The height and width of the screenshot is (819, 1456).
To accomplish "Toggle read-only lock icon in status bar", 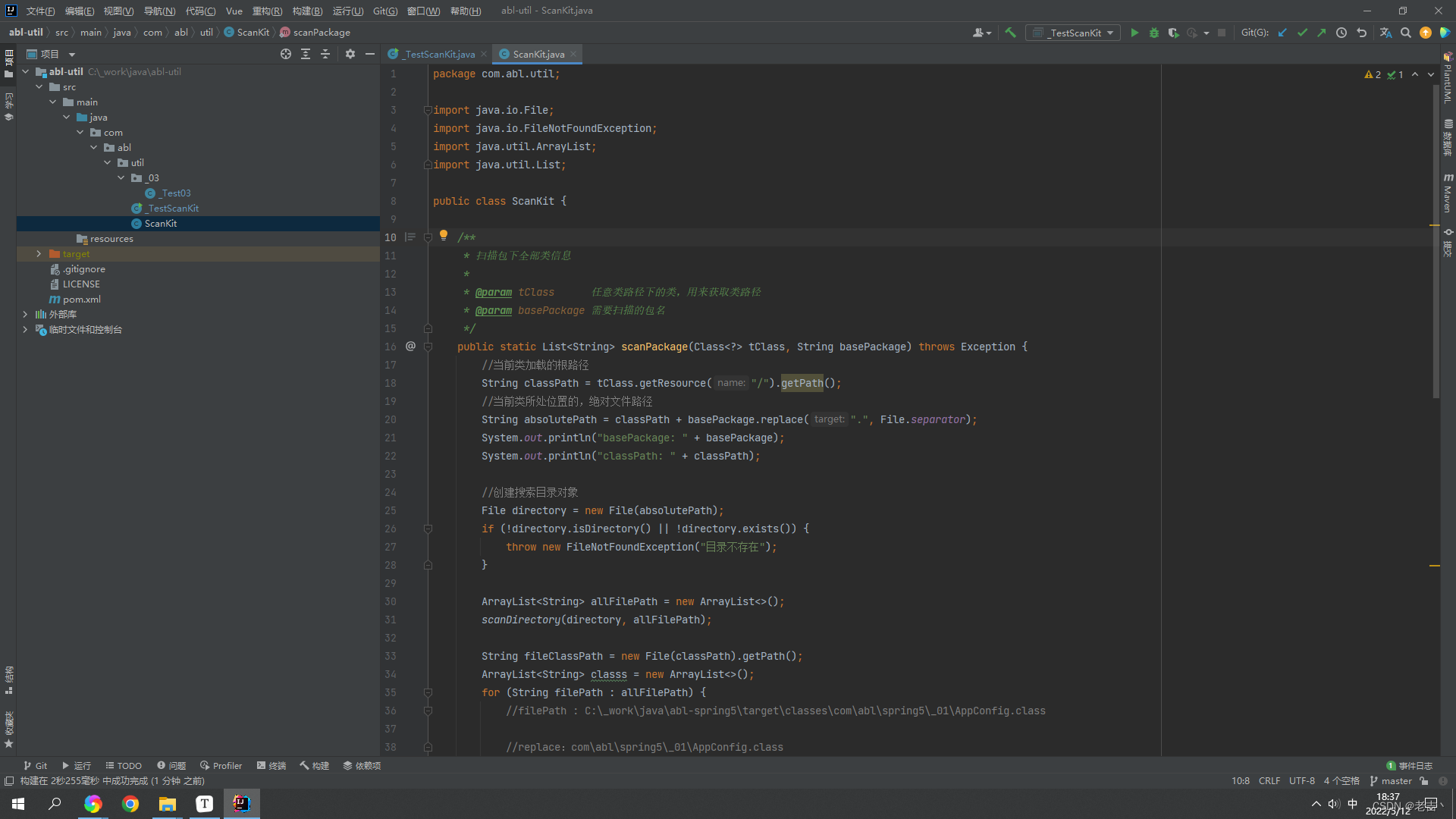I will [1424, 781].
